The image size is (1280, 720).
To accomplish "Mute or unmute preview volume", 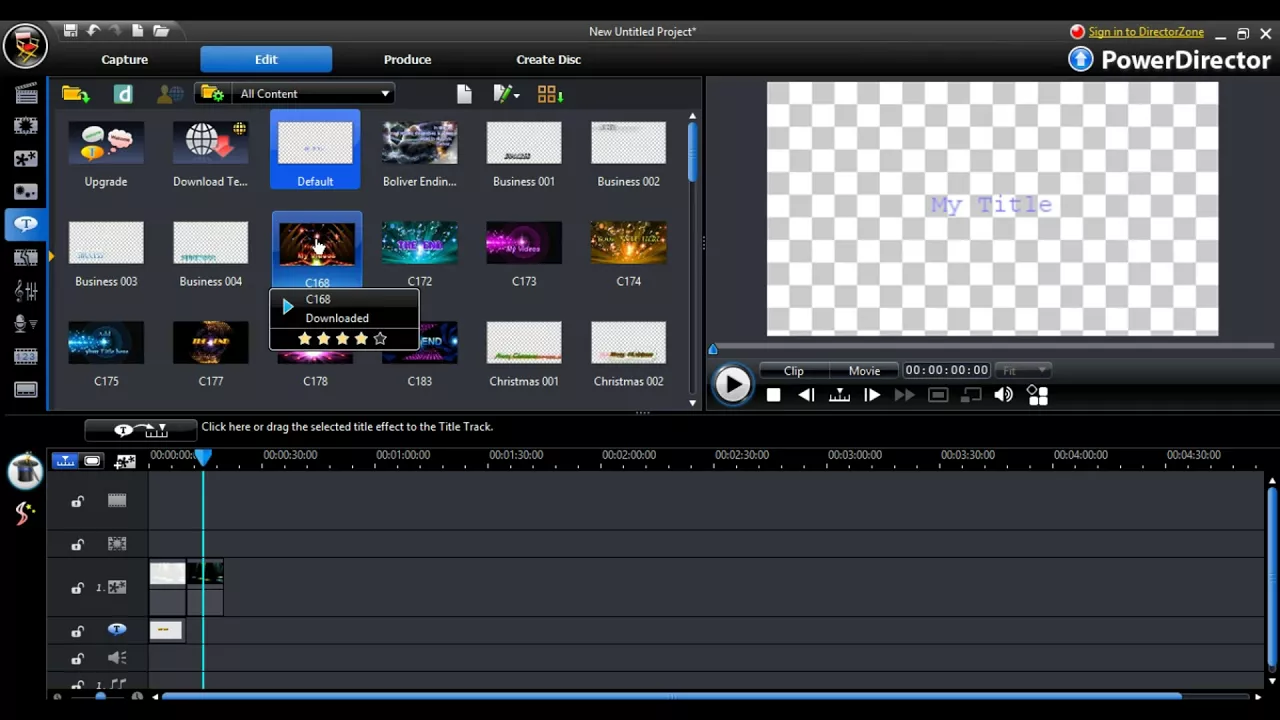I will (x=1004, y=395).
